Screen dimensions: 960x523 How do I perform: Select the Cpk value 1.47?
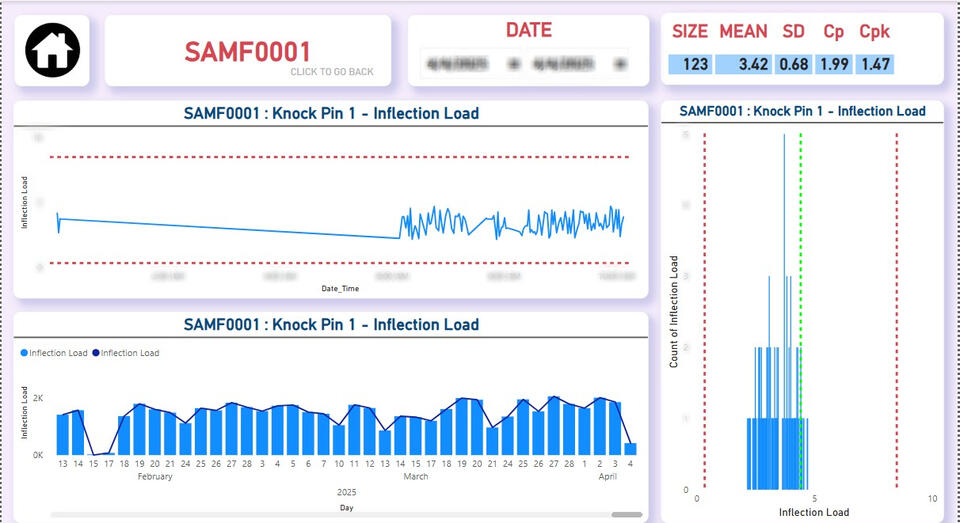coord(874,64)
